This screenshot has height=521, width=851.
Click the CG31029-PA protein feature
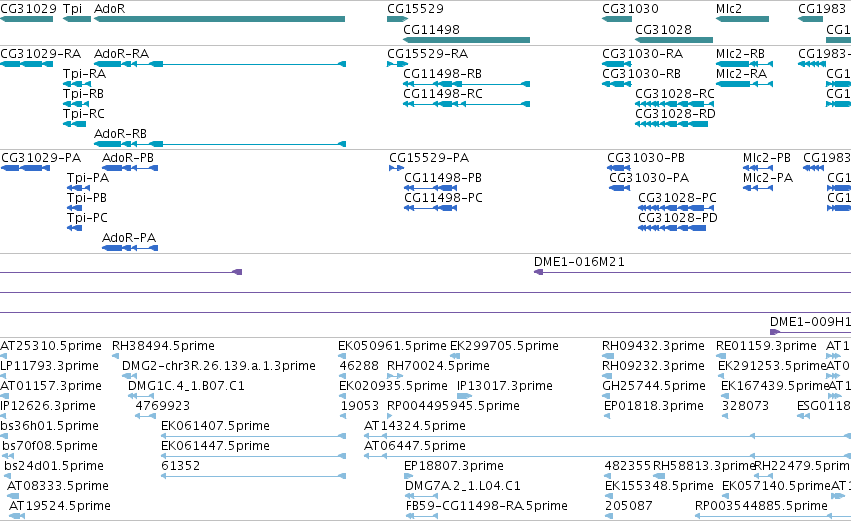[x=26, y=168]
